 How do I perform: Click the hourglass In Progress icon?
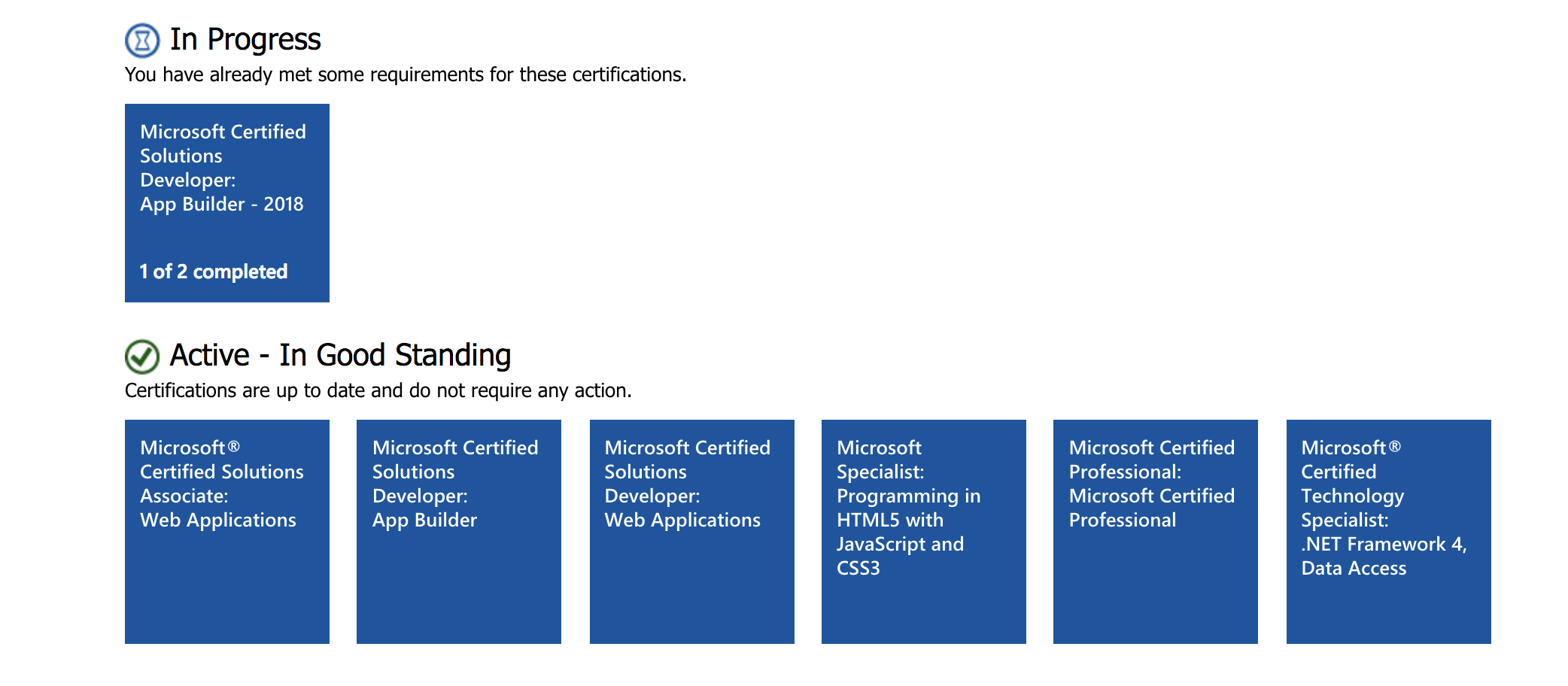click(x=142, y=41)
